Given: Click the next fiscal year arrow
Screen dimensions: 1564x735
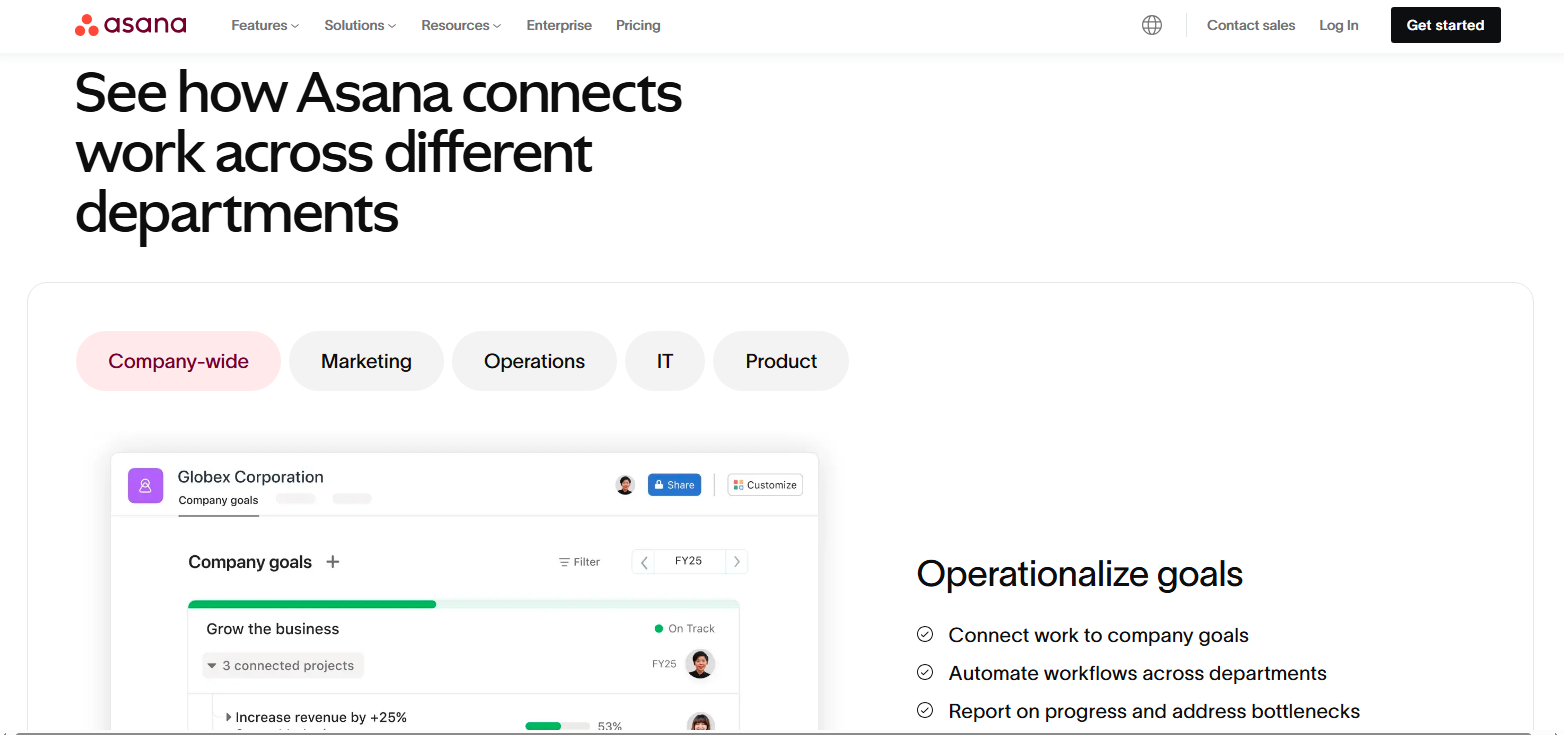Looking at the screenshot, I should tap(737, 562).
